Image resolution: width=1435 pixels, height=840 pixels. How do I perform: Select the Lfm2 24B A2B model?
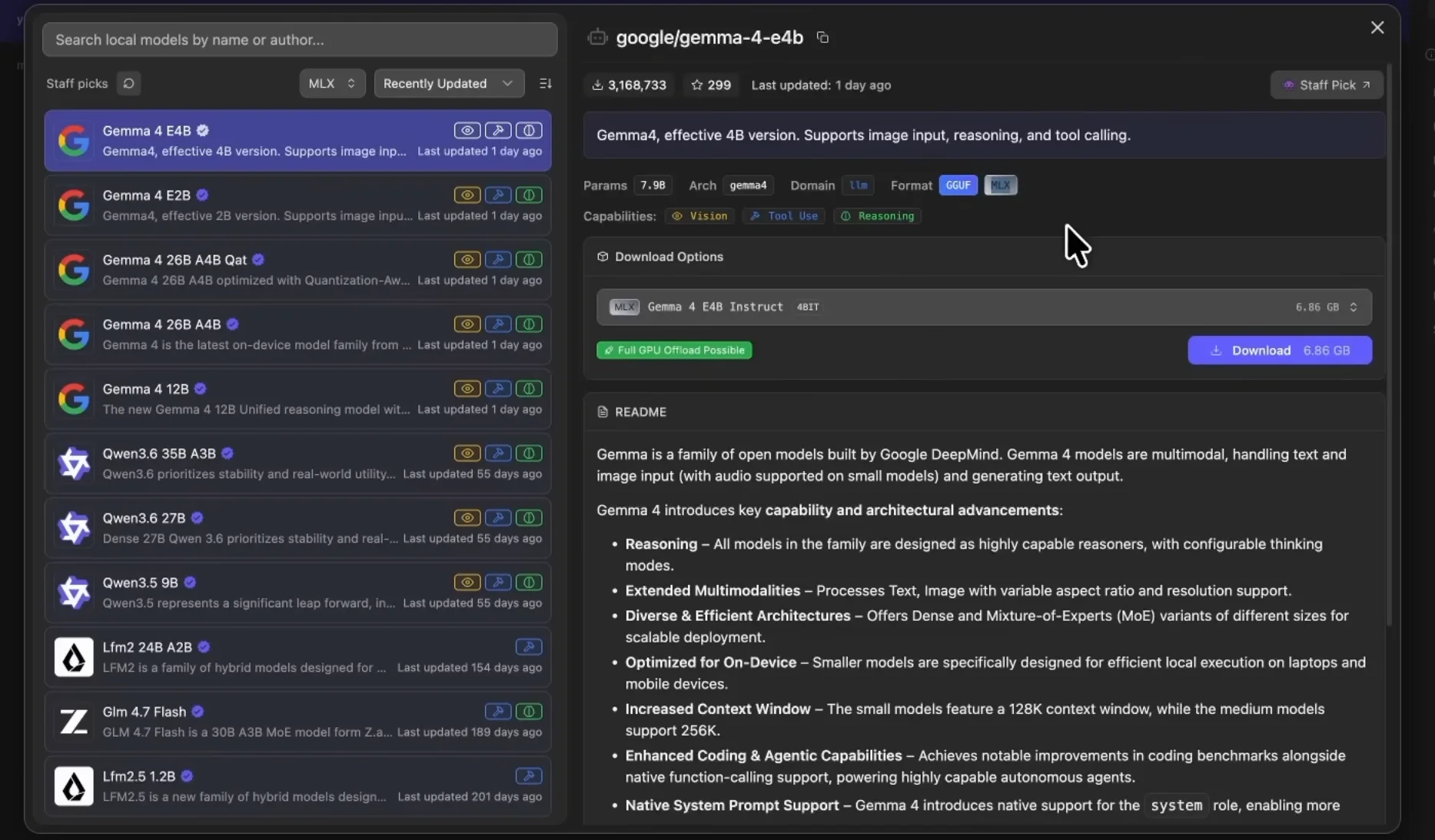pyautogui.click(x=298, y=657)
